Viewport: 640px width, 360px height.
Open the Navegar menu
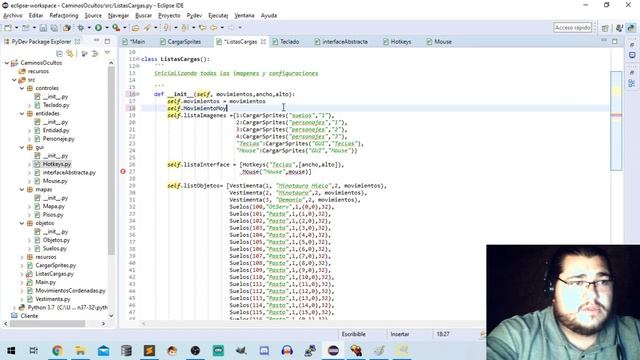[118, 16]
